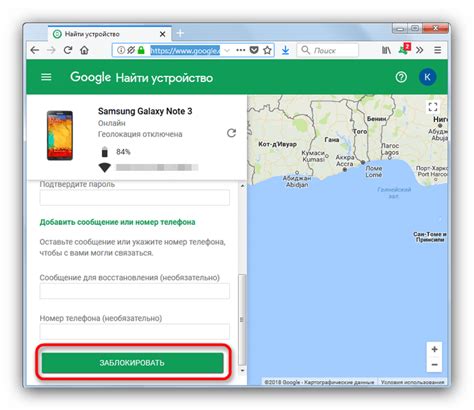Viewport: 474px width, 410px height.
Task: Click the Картографические данные map attribution
Action: coord(338,382)
